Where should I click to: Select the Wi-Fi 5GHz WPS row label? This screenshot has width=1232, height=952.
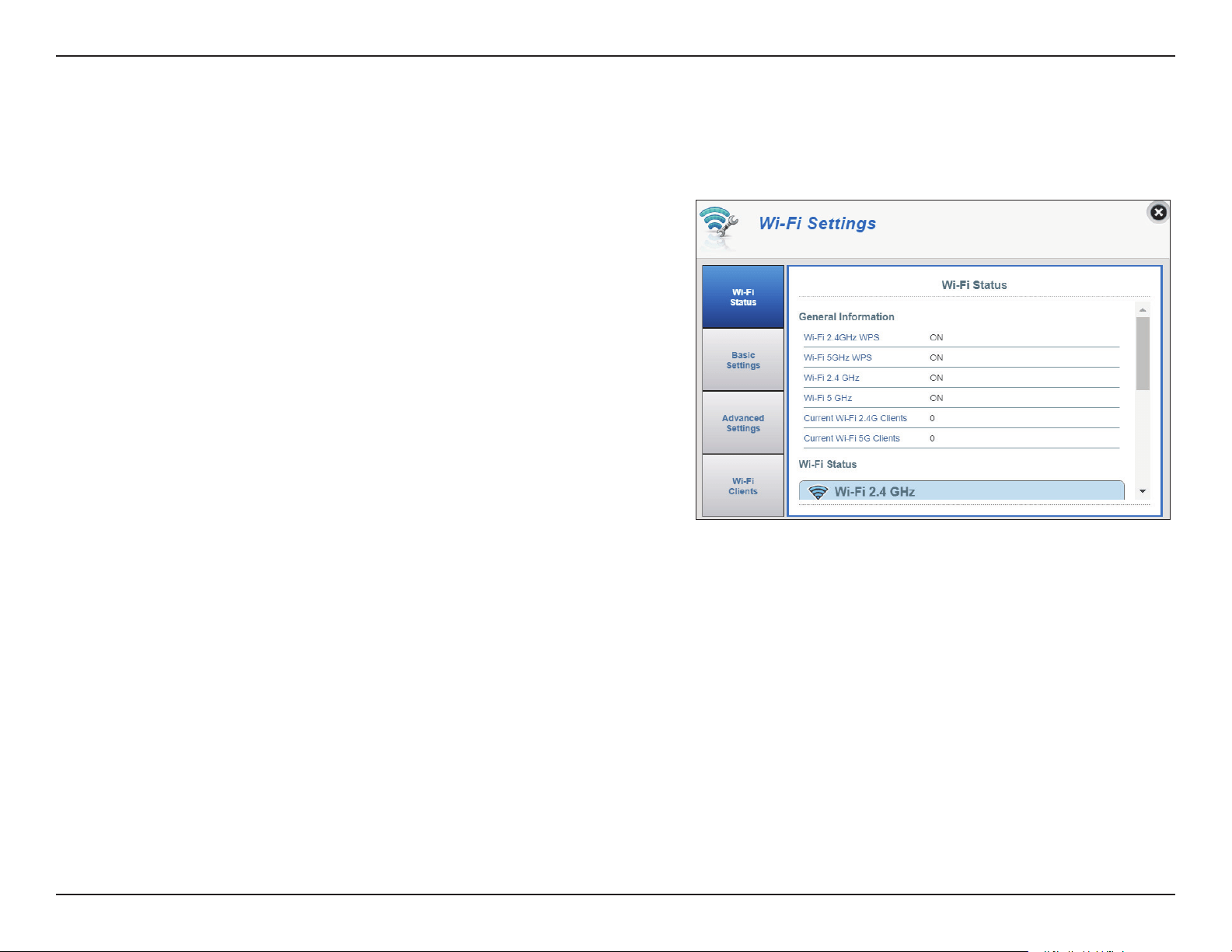[x=838, y=357]
